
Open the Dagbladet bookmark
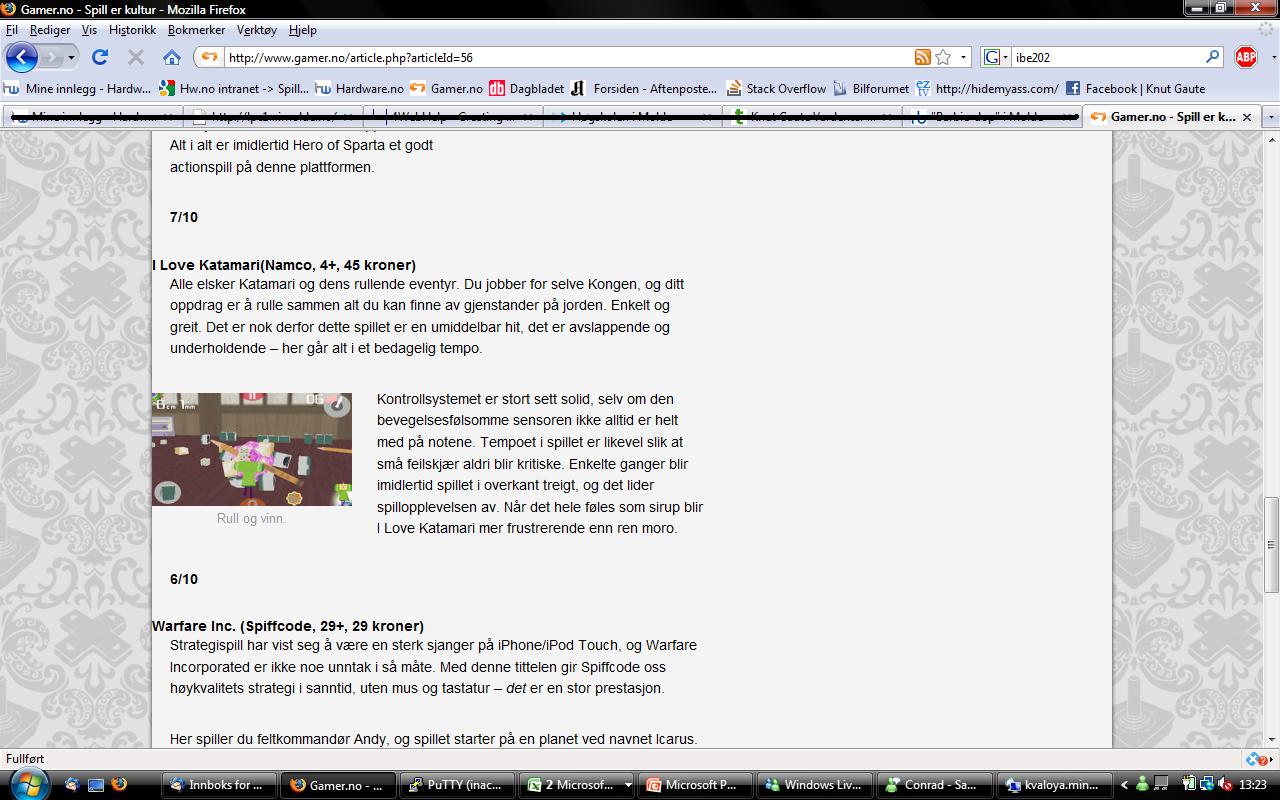click(x=526, y=88)
